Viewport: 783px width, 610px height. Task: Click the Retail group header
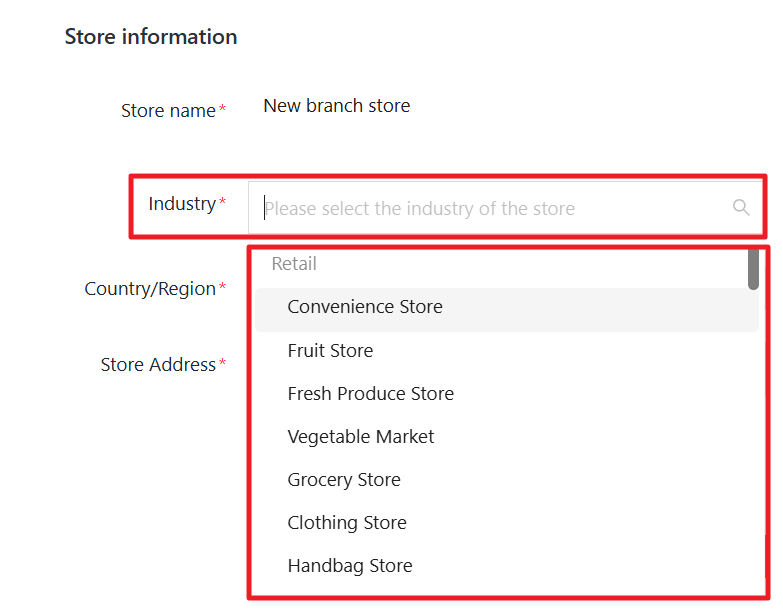click(x=294, y=264)
